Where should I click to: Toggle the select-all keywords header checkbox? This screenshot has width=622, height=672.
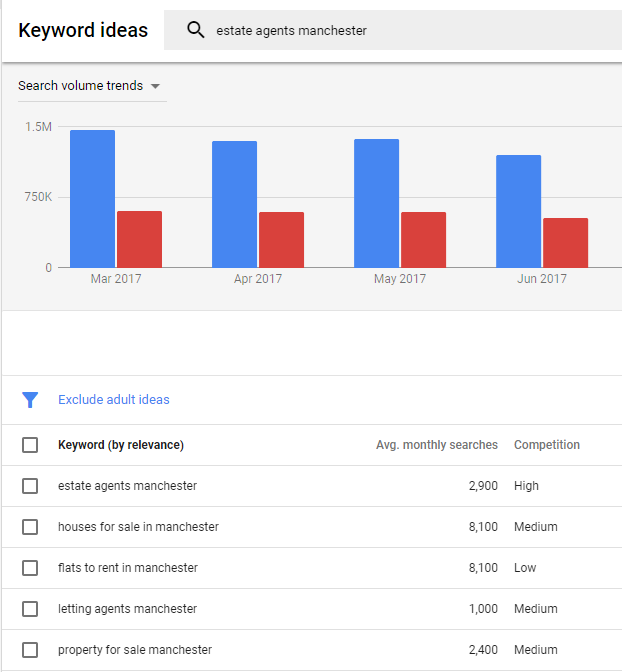tap(30, 445)
